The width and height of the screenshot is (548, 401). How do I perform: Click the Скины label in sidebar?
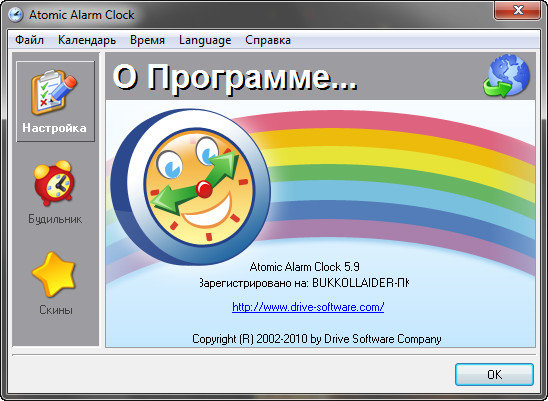(56, 310)
